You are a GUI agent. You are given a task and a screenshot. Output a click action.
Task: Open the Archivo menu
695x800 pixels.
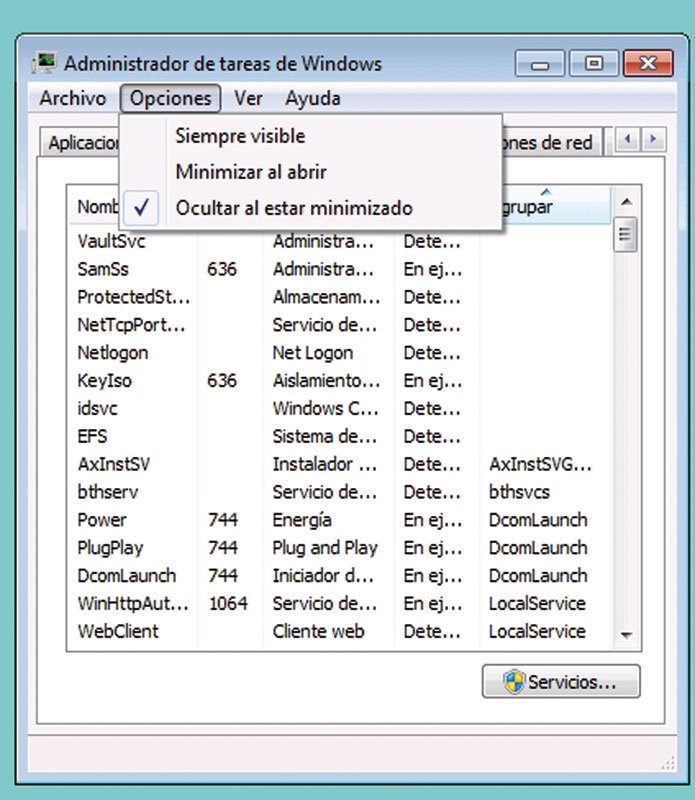73,98
